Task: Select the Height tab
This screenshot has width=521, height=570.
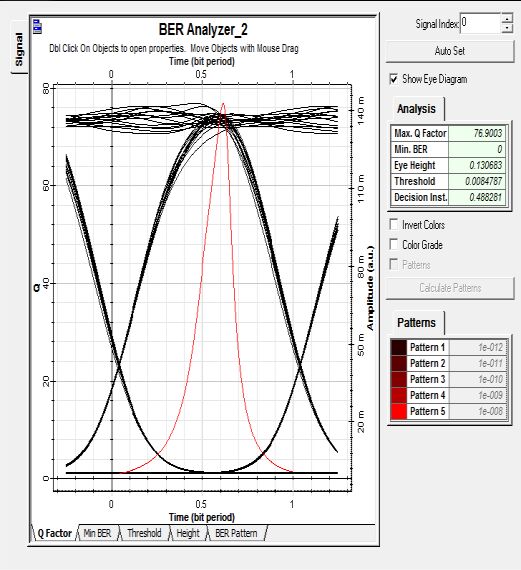Action: point(188,533)
